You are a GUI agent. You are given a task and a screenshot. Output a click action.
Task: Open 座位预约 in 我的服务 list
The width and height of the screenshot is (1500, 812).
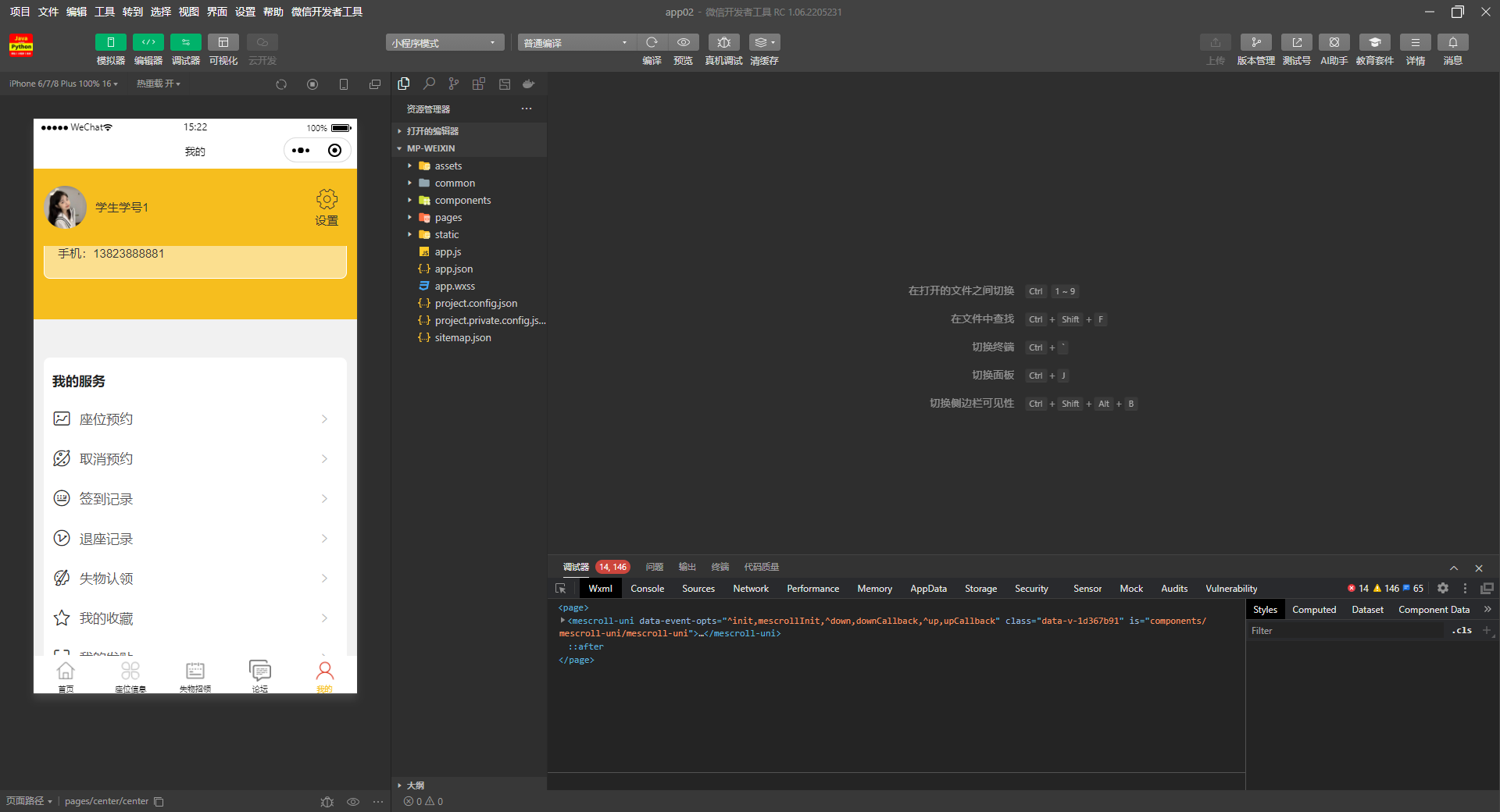click(x=195, y=419)
